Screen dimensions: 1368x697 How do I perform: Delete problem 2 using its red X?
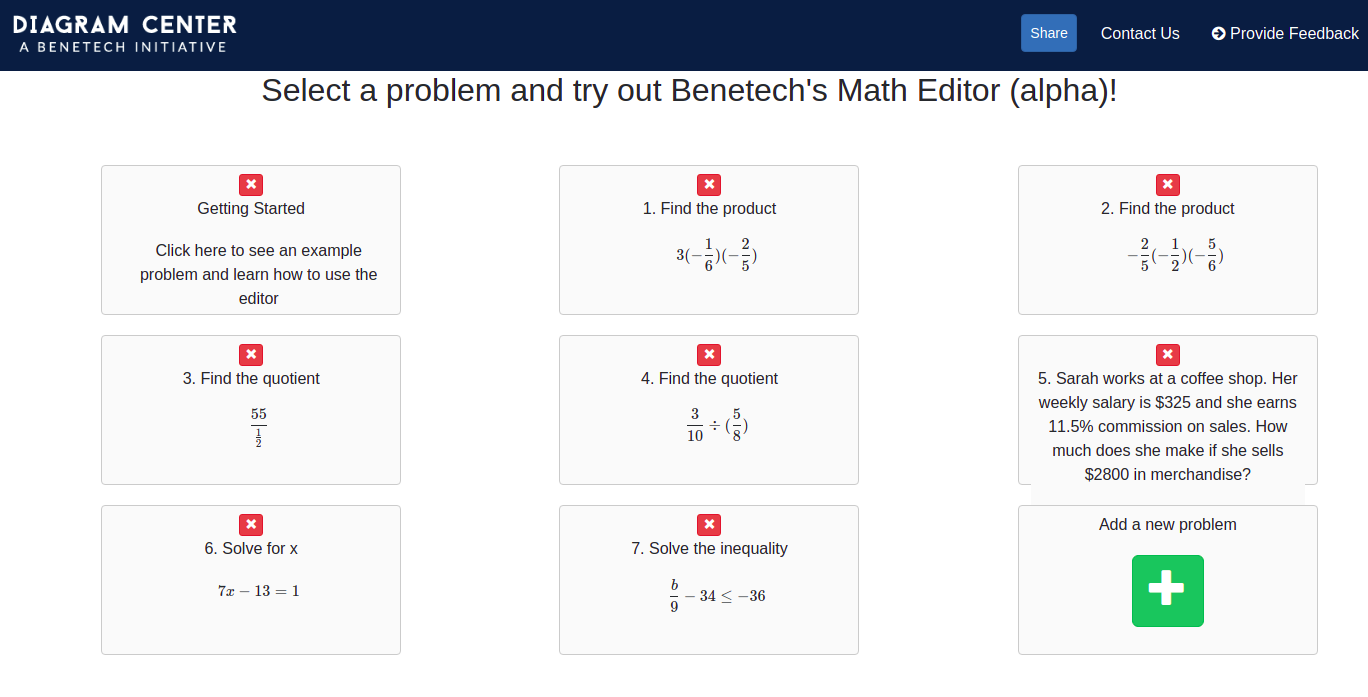(x=1167, y=184)
